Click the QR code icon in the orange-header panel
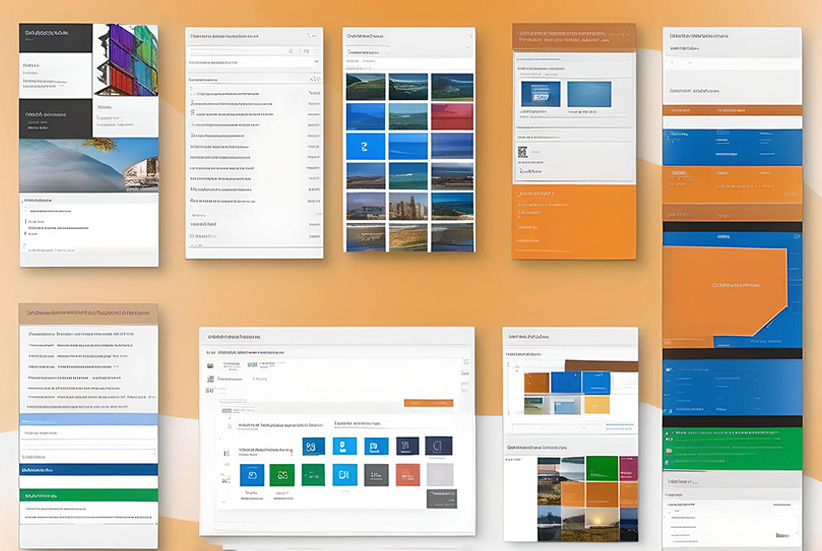Screen dimensions: 822x551 point(522,152)
